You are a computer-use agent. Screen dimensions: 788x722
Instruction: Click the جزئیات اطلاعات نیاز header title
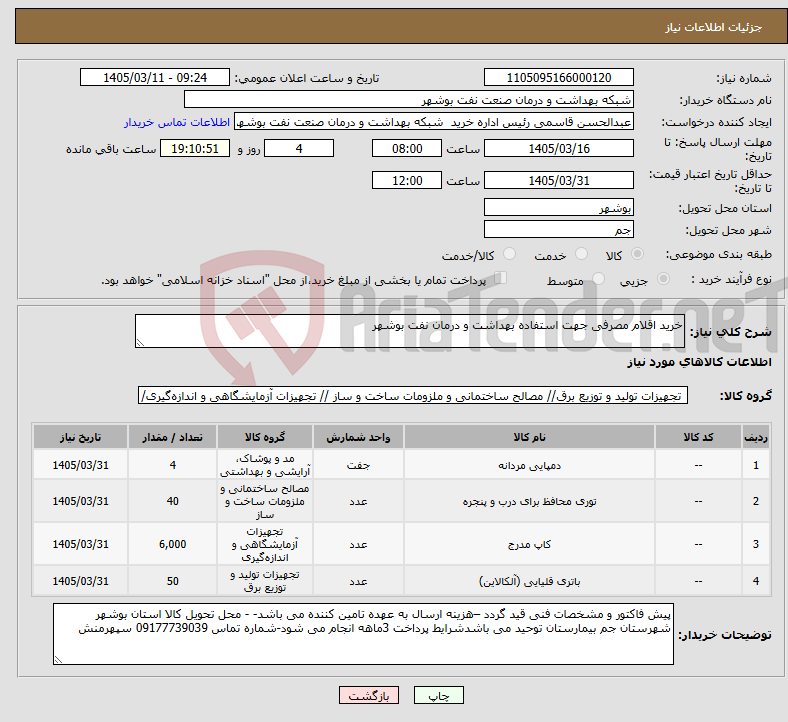coord(714,27)
